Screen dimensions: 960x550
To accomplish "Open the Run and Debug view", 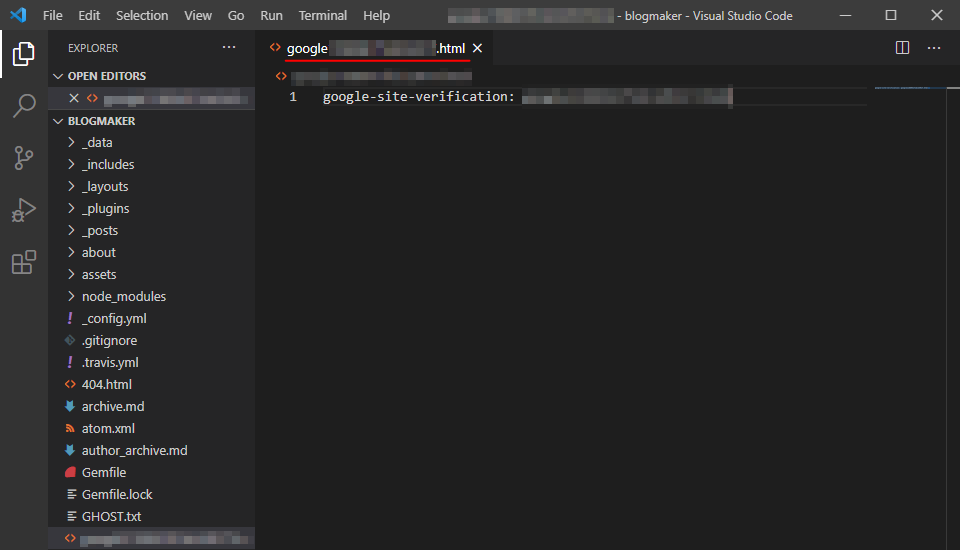I will point(23,210).
